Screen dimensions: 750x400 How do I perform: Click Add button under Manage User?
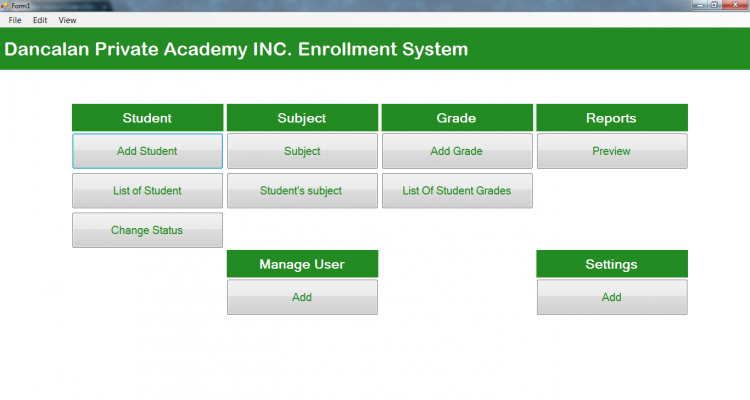pyautogui.click(x=302, y=297)
